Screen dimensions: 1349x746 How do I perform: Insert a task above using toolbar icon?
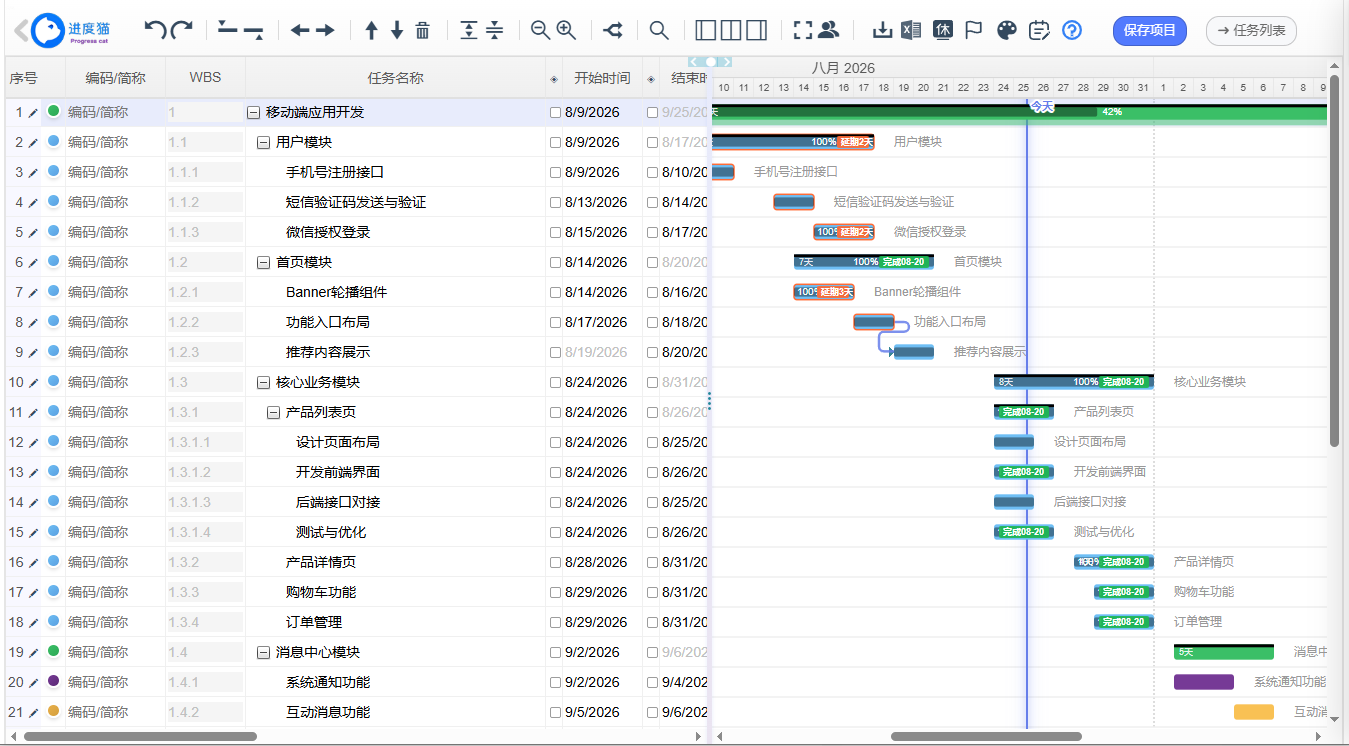pos(227,27)
